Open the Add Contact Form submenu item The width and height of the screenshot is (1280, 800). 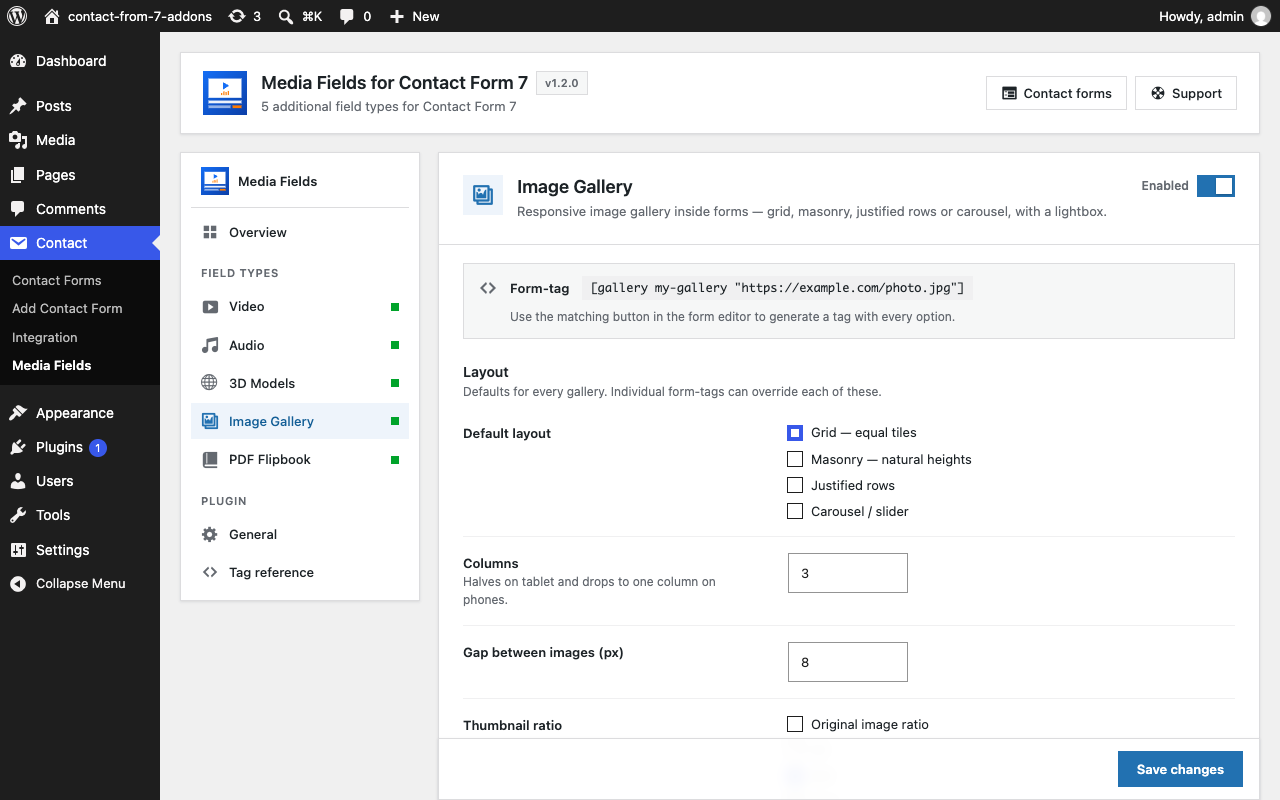click(x=67, y=308)
